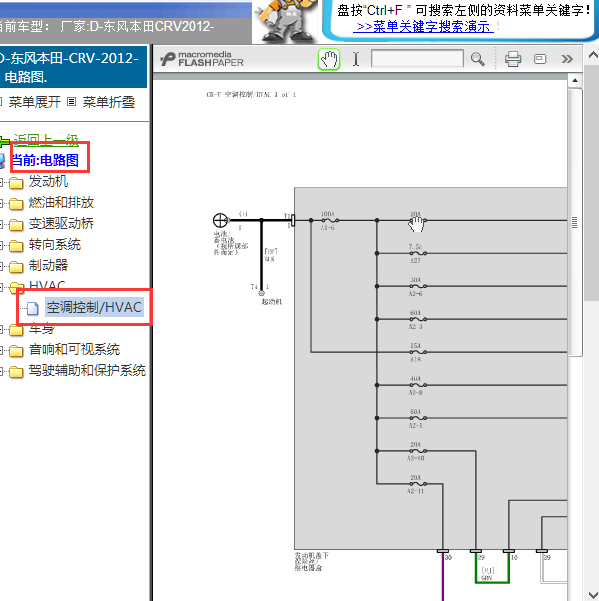Open the 燃油和排放 folder
The height and width of the screenshot is (601, 599).
tap(61, 202)
